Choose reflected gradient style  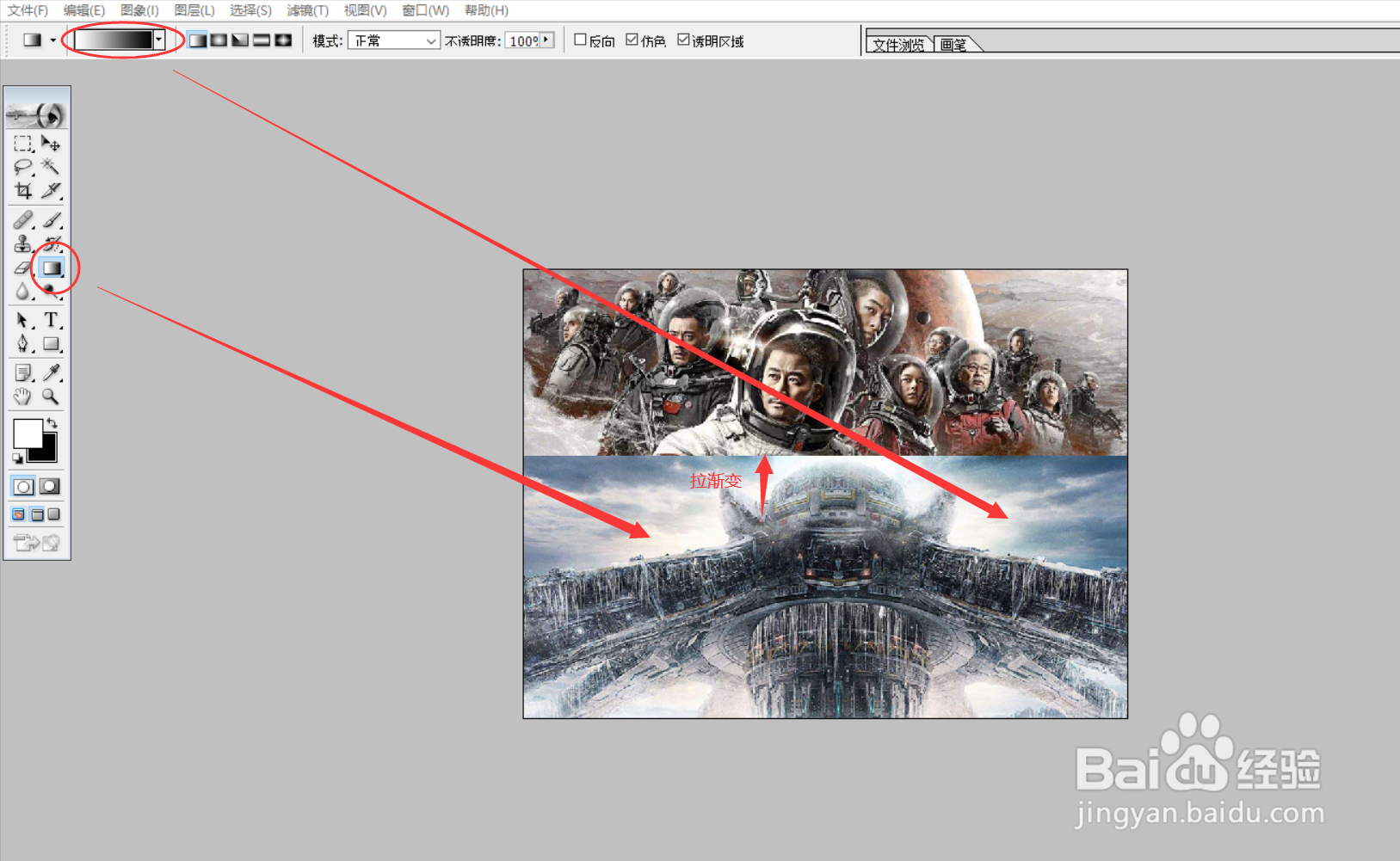(x=262, y=40)
